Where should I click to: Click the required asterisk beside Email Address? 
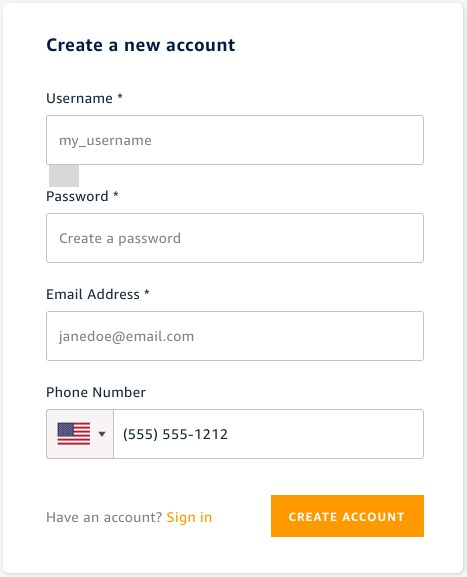(146, 293)
